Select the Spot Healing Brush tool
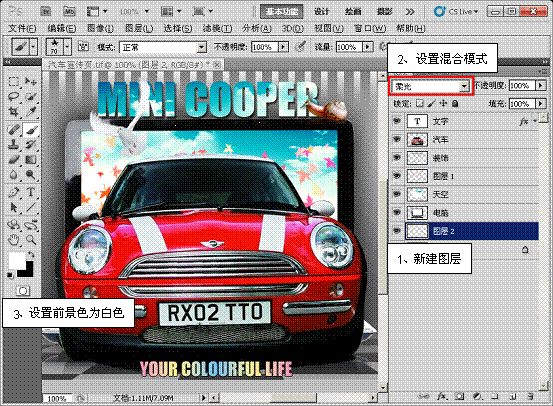The image size is (553, 406). pyautogui.click(x=13, y=130)
